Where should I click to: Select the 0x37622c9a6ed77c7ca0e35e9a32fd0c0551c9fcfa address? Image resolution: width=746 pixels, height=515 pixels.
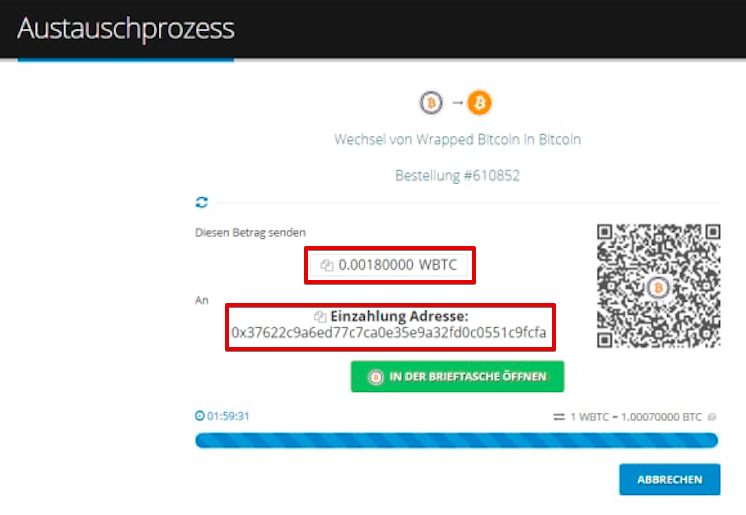coord(389,332)
